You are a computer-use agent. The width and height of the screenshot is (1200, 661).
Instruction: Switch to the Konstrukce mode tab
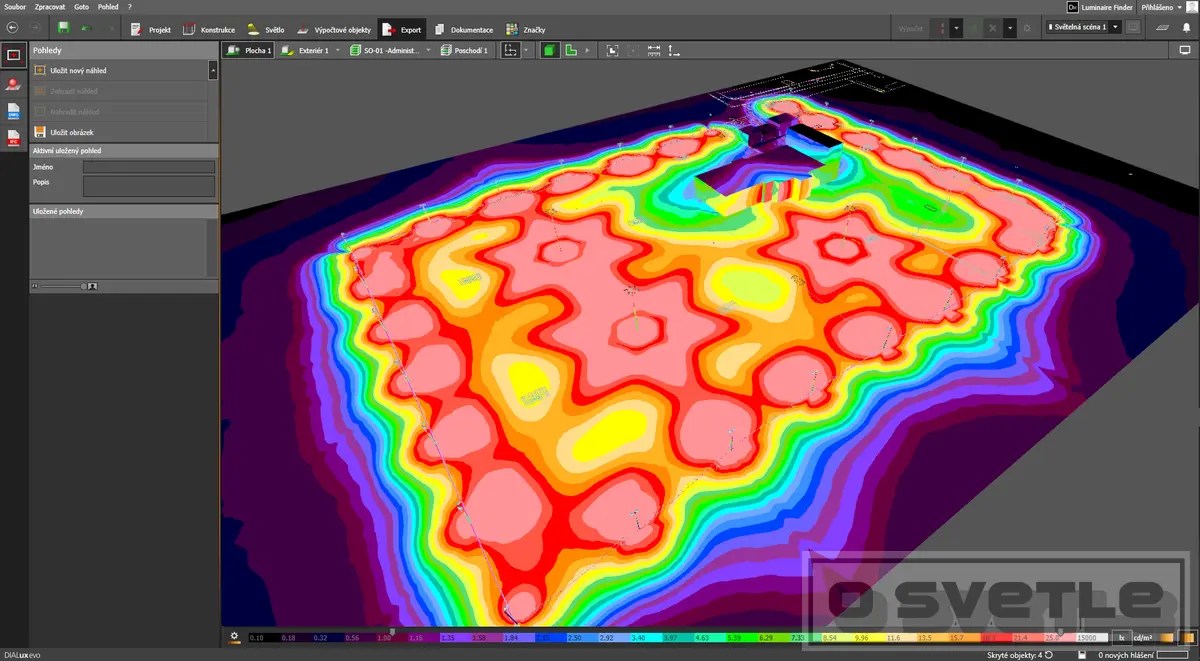(209, 29)
